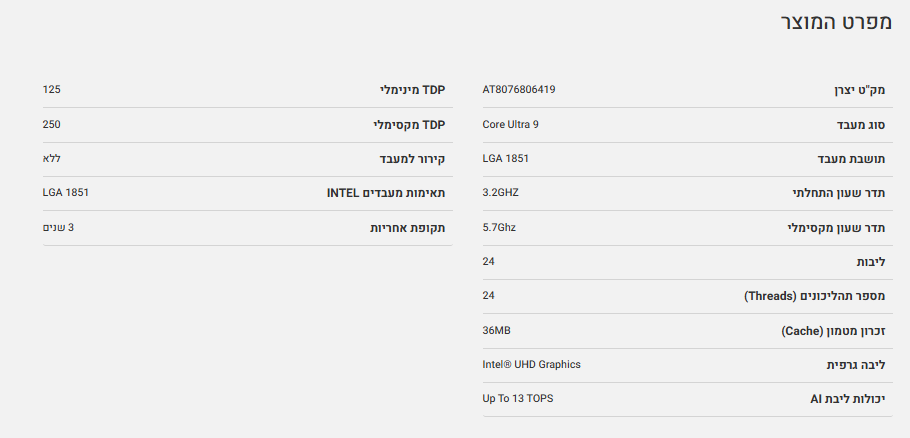The width and height of the screenshot is (910, 438).
Task: Select the "3 שנים" warranty value
Action: (x=58, y=227)
